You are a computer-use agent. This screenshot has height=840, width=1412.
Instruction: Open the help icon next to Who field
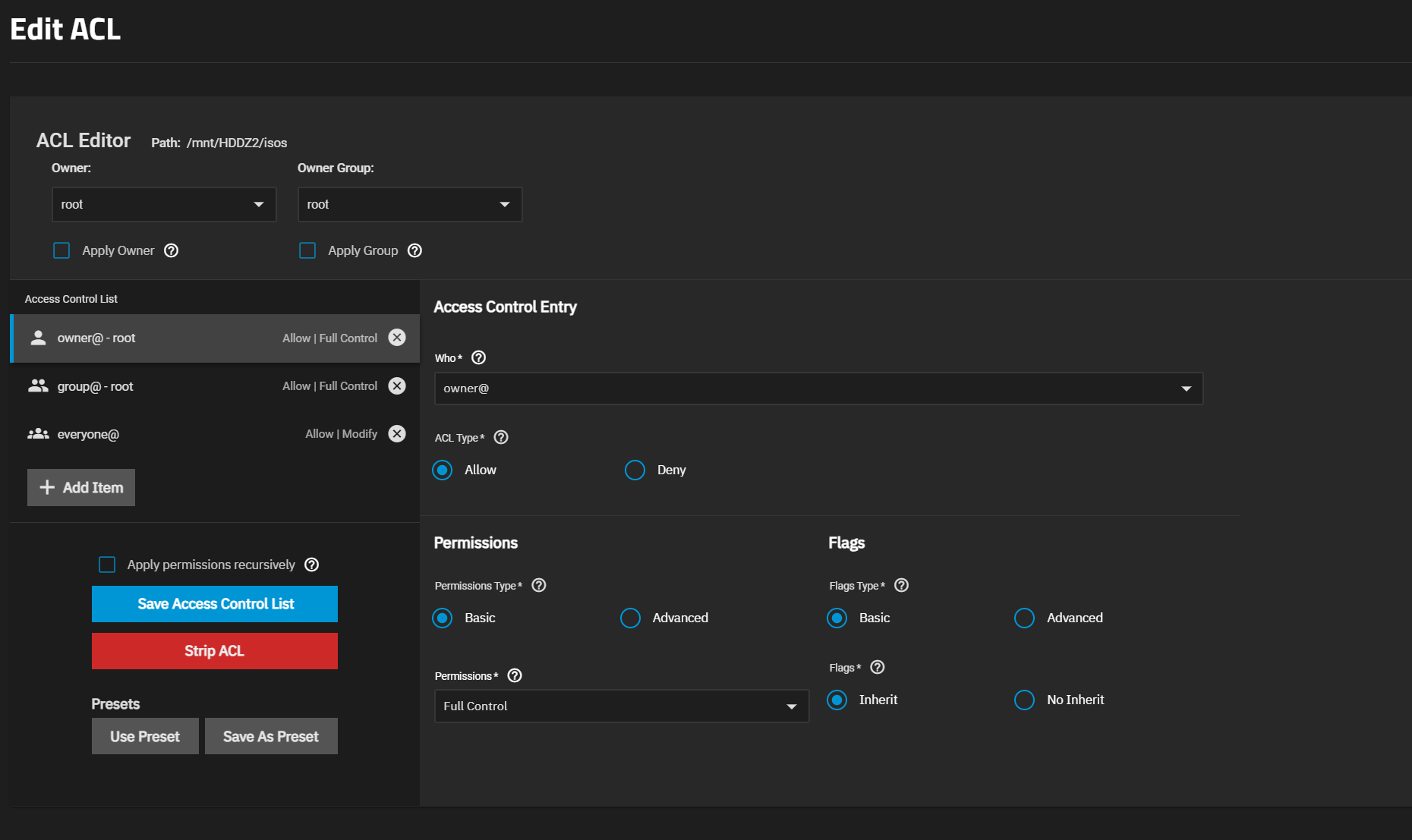coord(478,357)
